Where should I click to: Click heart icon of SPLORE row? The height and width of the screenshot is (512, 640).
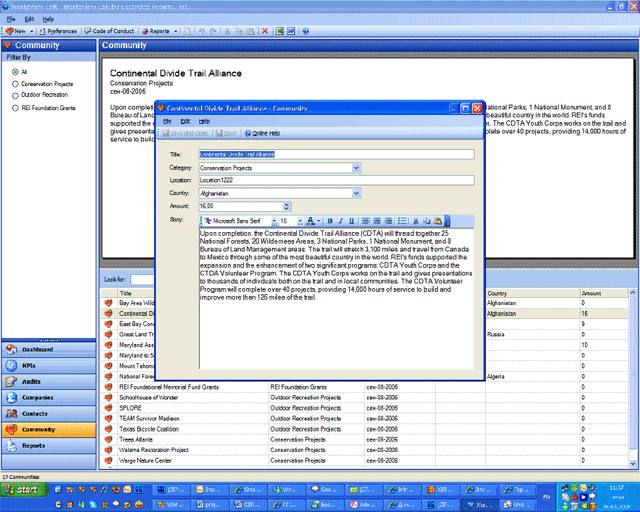[x=109, y=408]
